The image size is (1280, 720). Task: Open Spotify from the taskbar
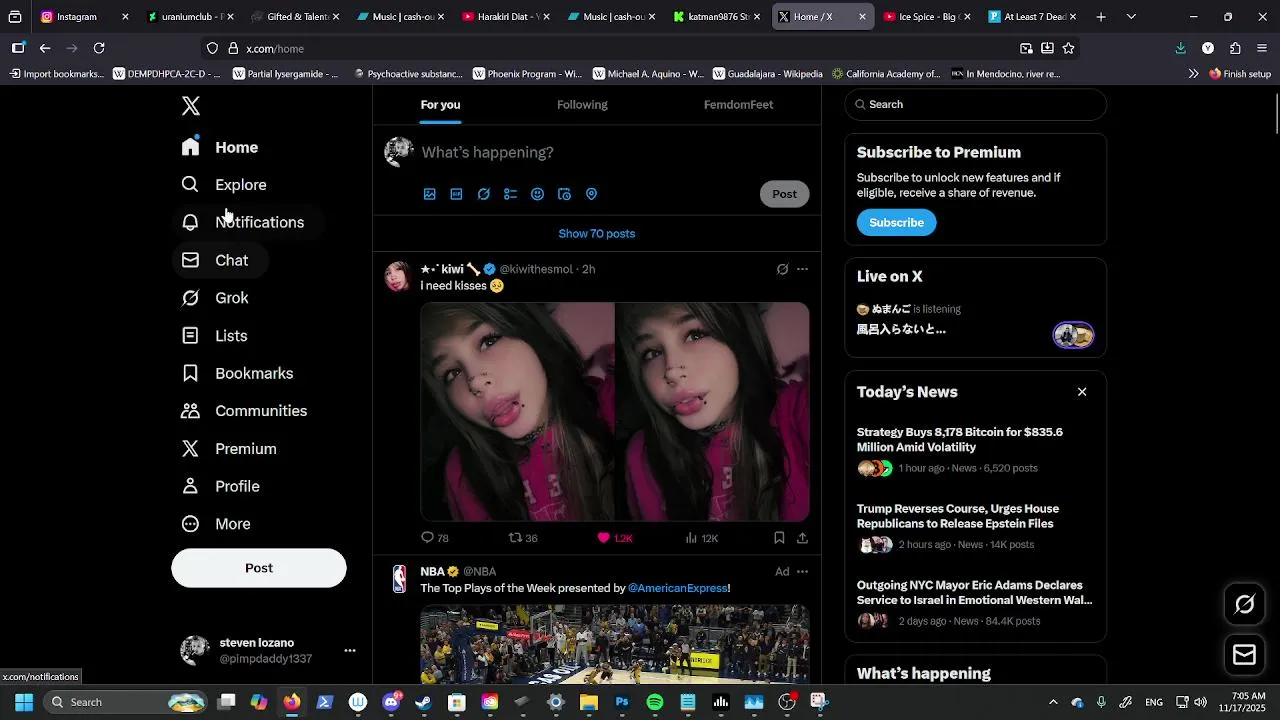tap(655, 702)
